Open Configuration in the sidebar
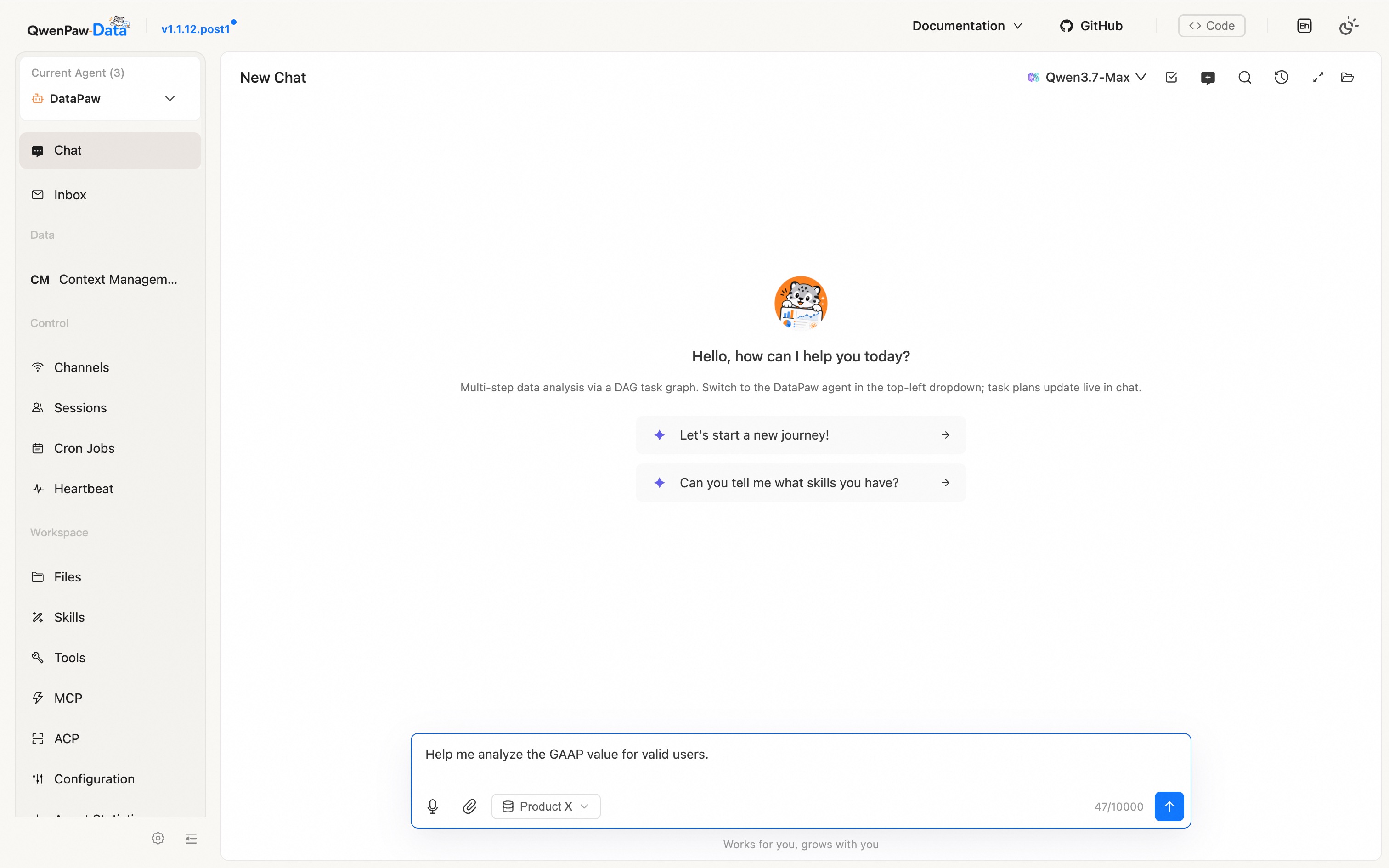This screenshot has width=1389, height=868. coord(110,779)
